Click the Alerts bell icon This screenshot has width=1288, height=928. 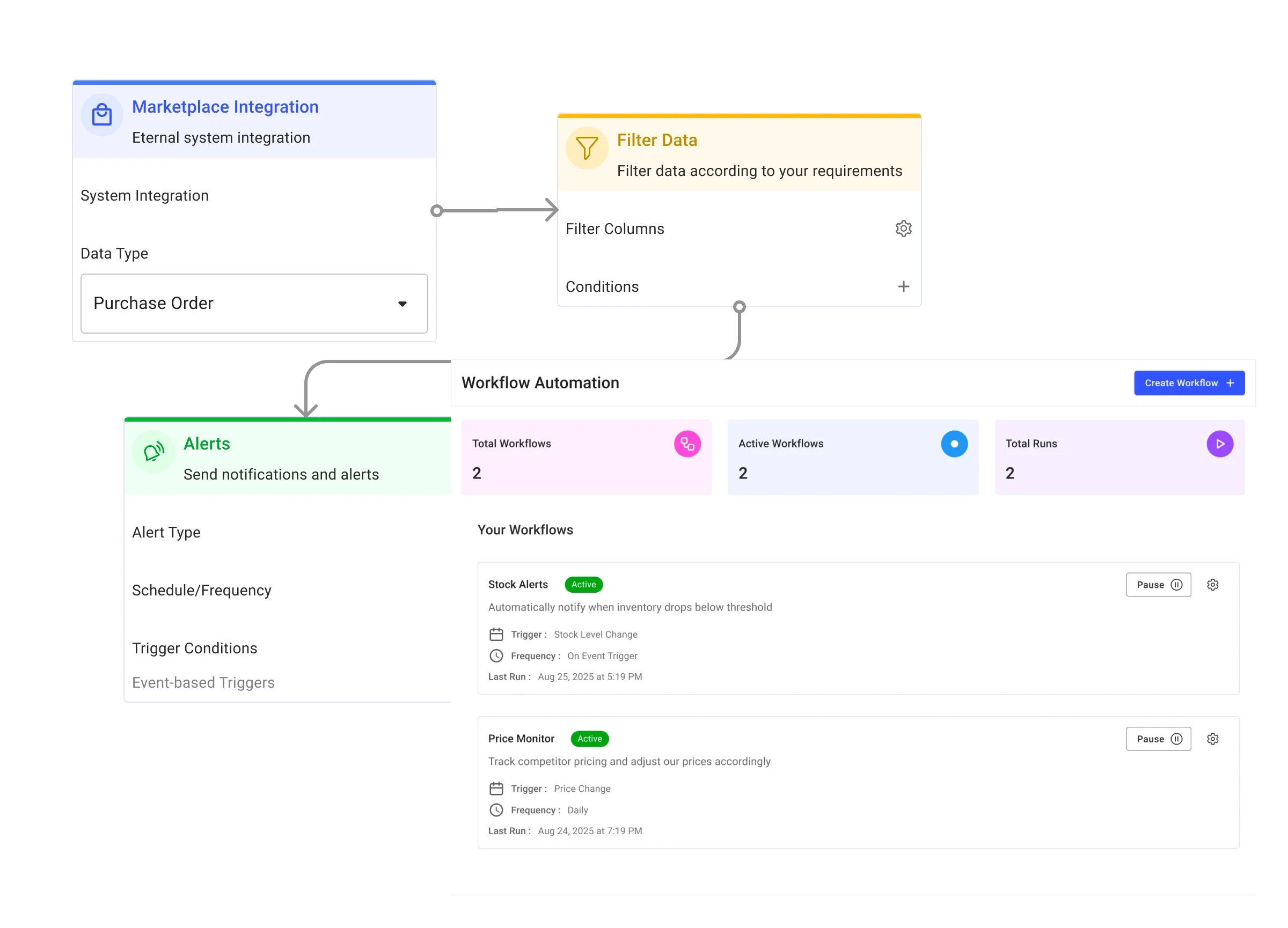[153, 452]
